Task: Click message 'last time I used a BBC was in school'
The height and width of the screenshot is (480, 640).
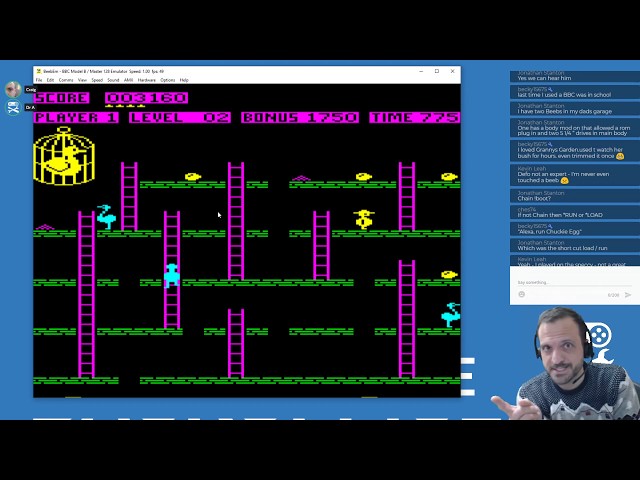Action: tap(575, 92)
